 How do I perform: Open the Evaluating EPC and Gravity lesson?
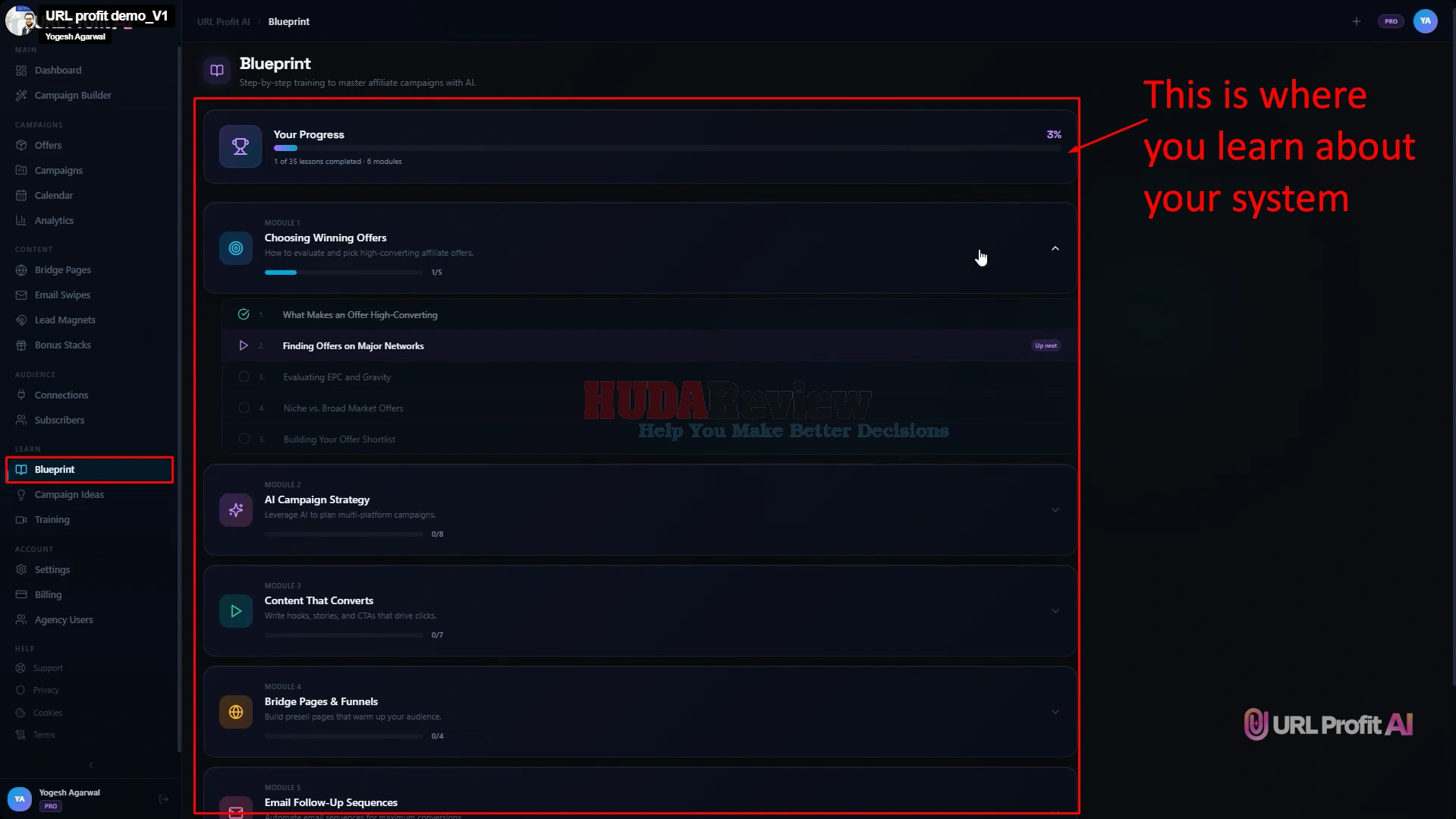(337, 376)
